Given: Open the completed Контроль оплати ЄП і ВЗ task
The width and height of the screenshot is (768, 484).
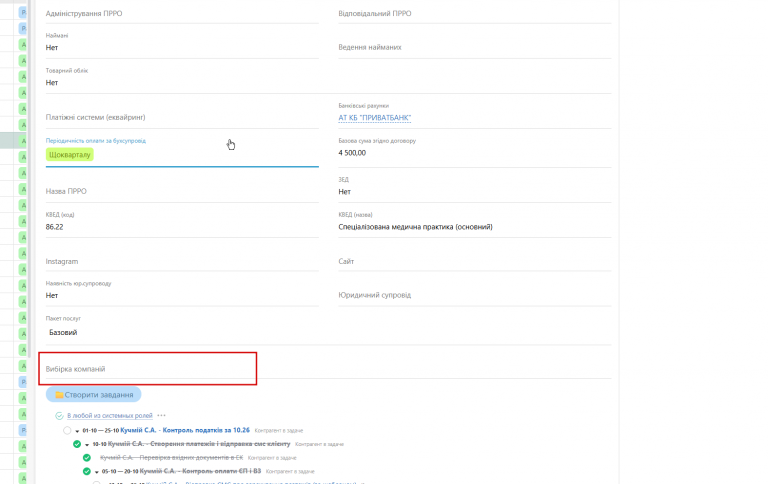Looking at the screenshot, I should pos(200,471).
